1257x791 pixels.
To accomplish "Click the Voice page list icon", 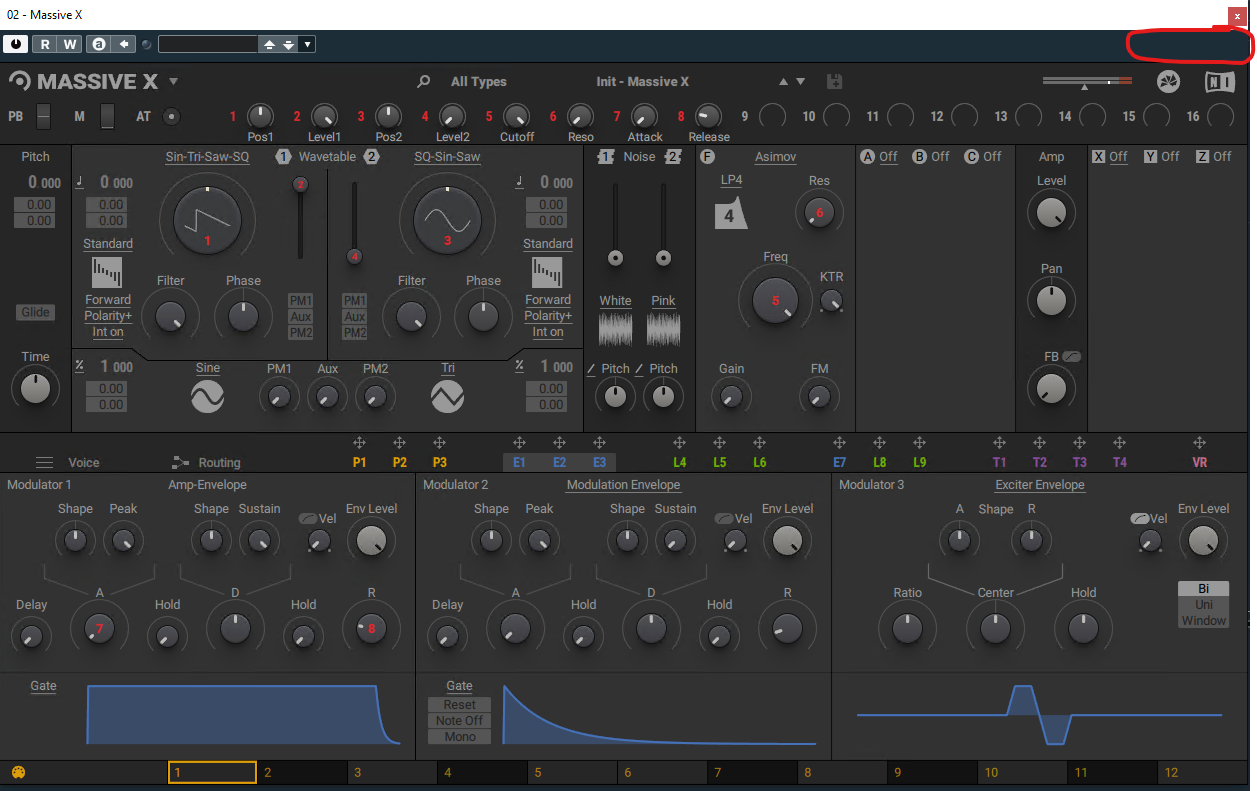I will pyautogui.click(x=44, y=462).
